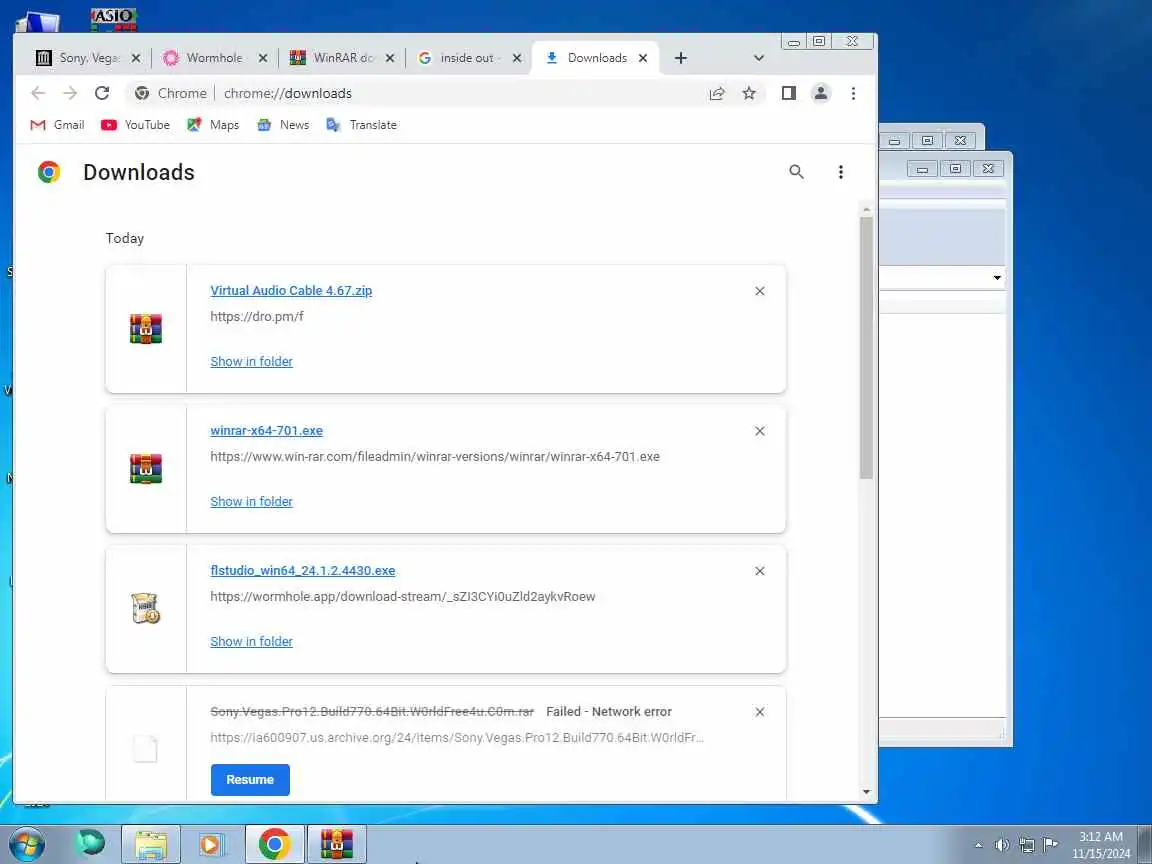Open the Maps bookmark
Viewport: 1152px width, 864px height.
tap(213, 125)
